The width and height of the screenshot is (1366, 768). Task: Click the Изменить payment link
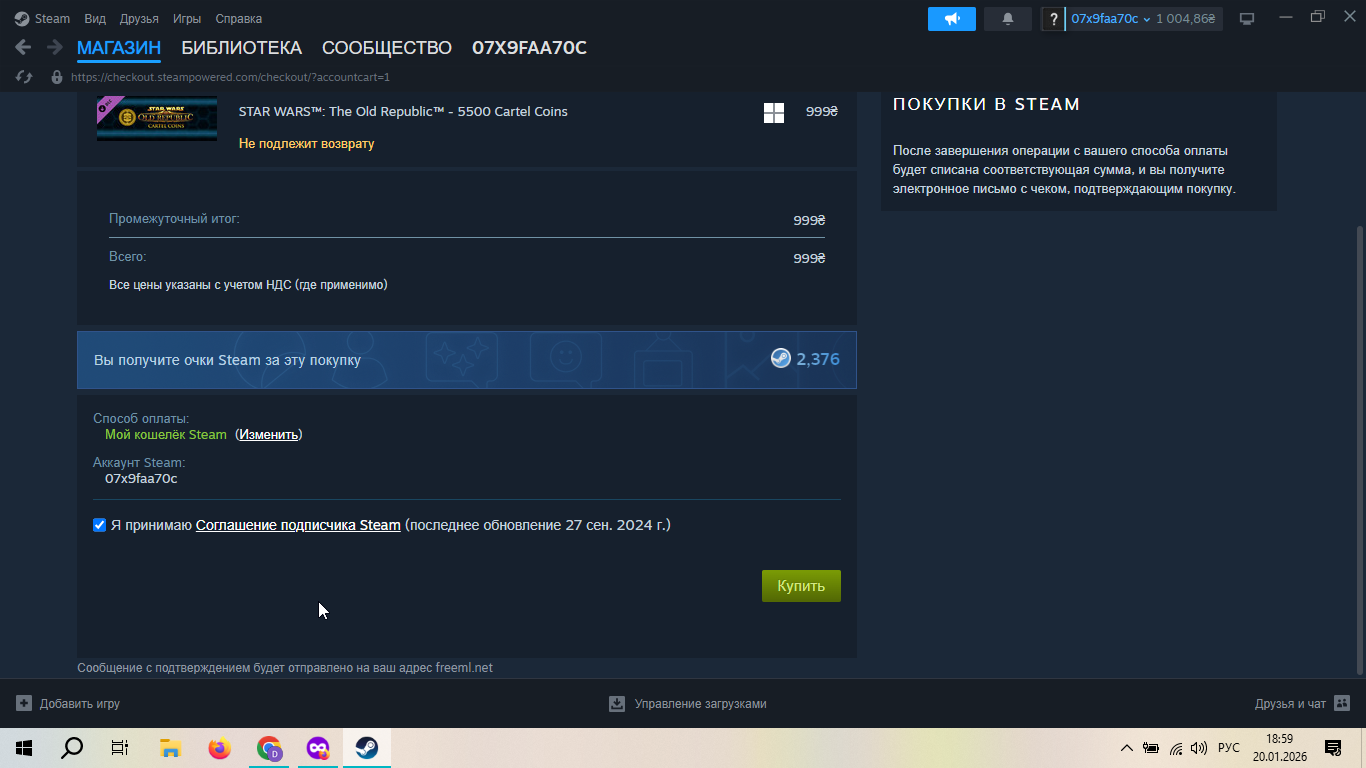(x=268, y=434)
